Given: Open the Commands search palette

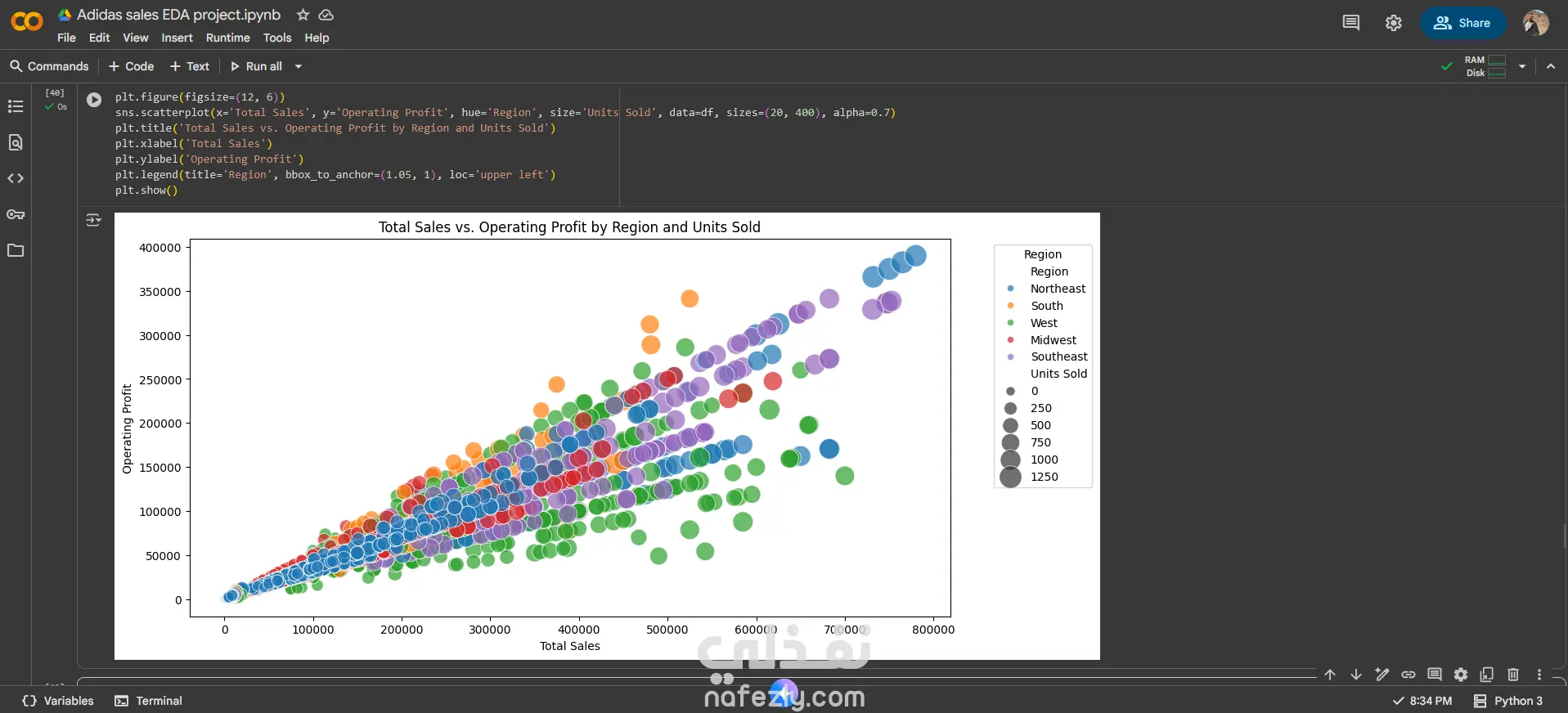Looking at the screenshot, I should click(49, 66).
